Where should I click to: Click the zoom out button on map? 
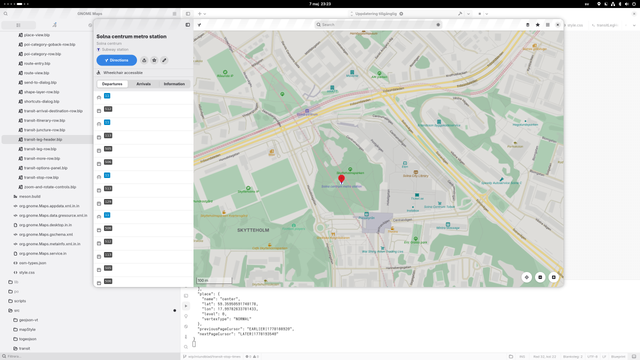(540, 277)
